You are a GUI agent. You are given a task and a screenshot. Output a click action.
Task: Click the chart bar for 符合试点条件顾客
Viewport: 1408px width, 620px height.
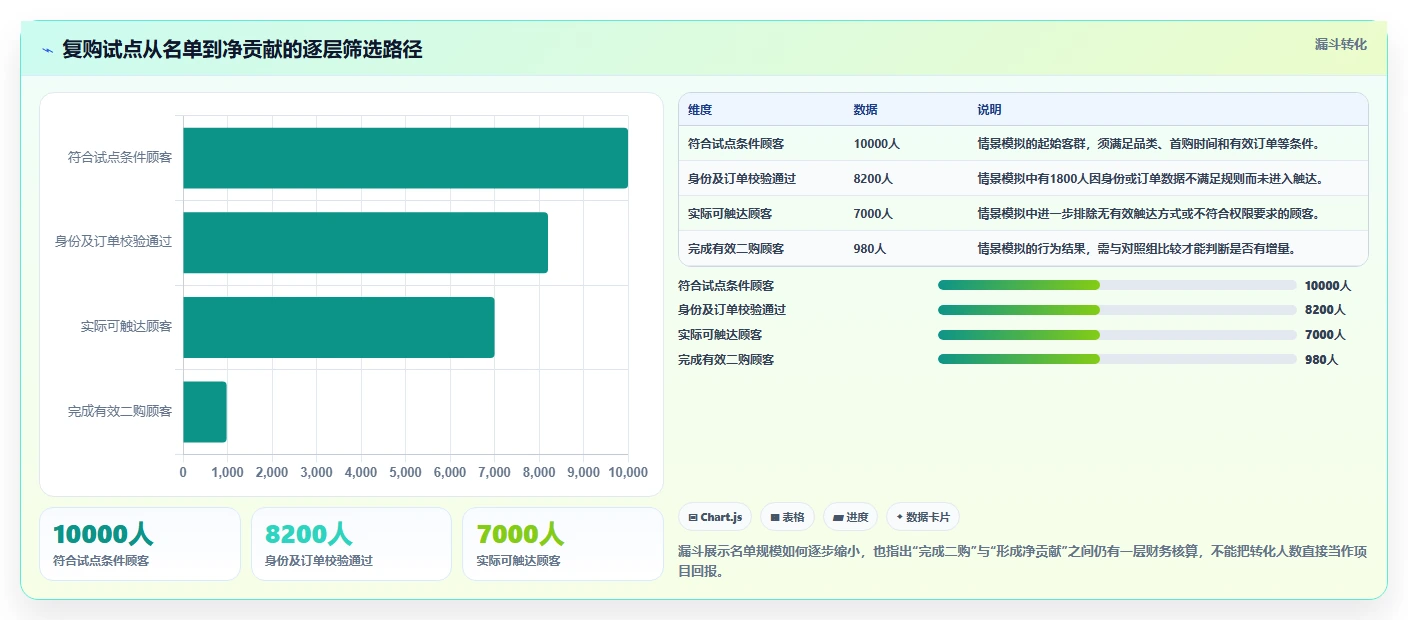405,158
